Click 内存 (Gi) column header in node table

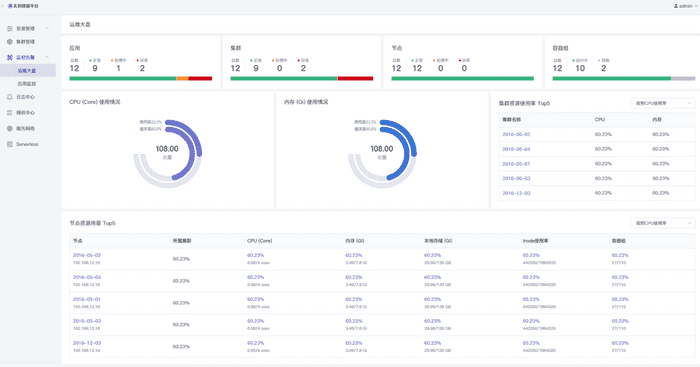354,241
